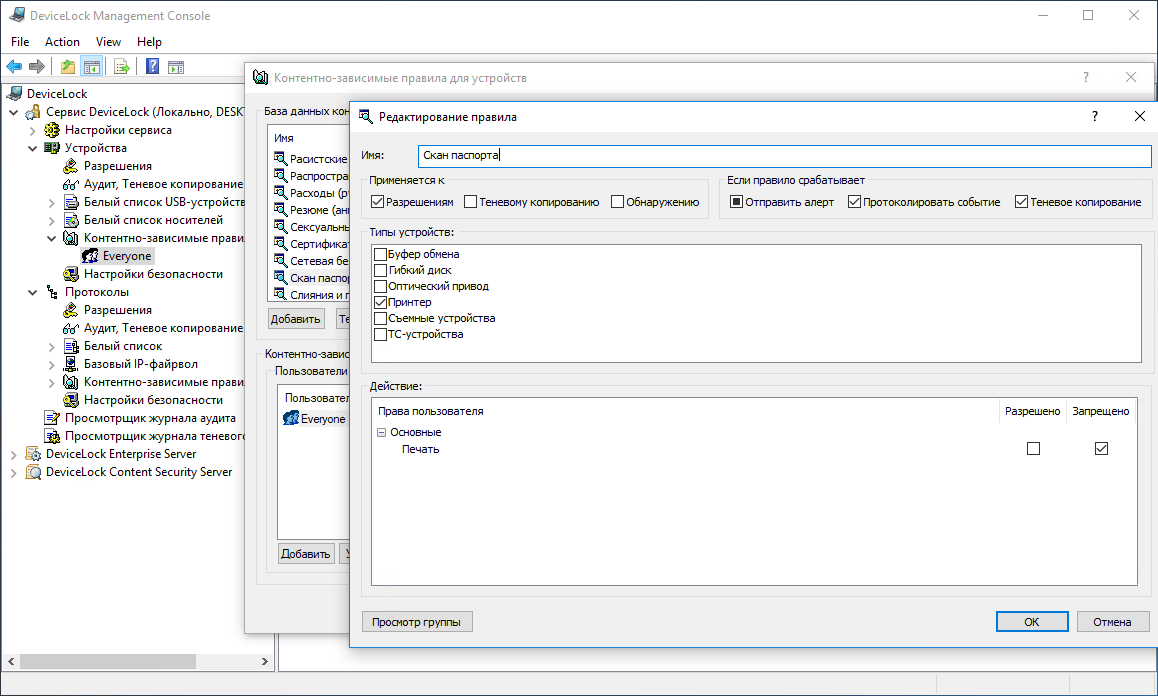
Task: Check the Съемные устройства device type
Action: [380, 318]
